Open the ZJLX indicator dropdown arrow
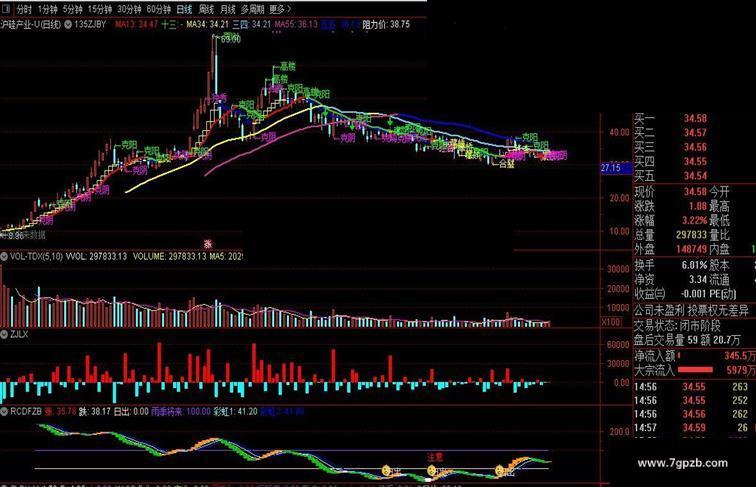The image size is (756, 487). (4, 334)
